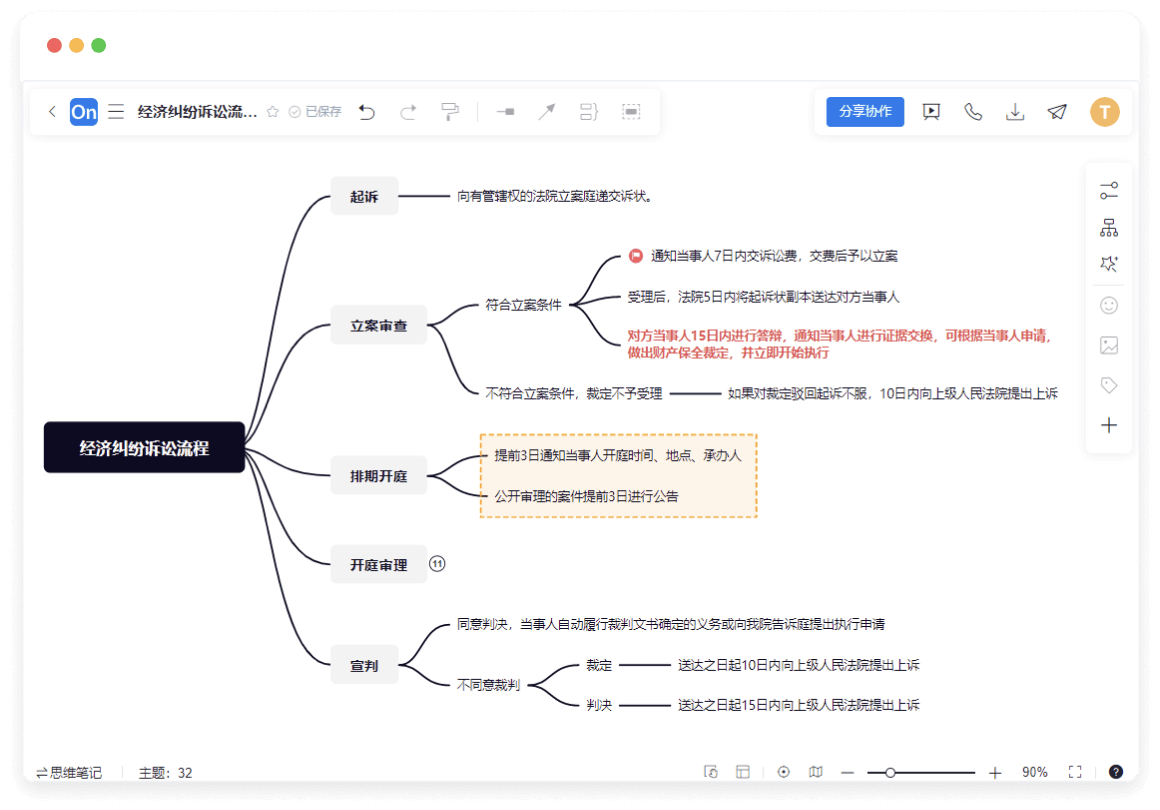1160x810 pixels.
Task: Click the undo arrow in toolbar
Action: (367, 112)
